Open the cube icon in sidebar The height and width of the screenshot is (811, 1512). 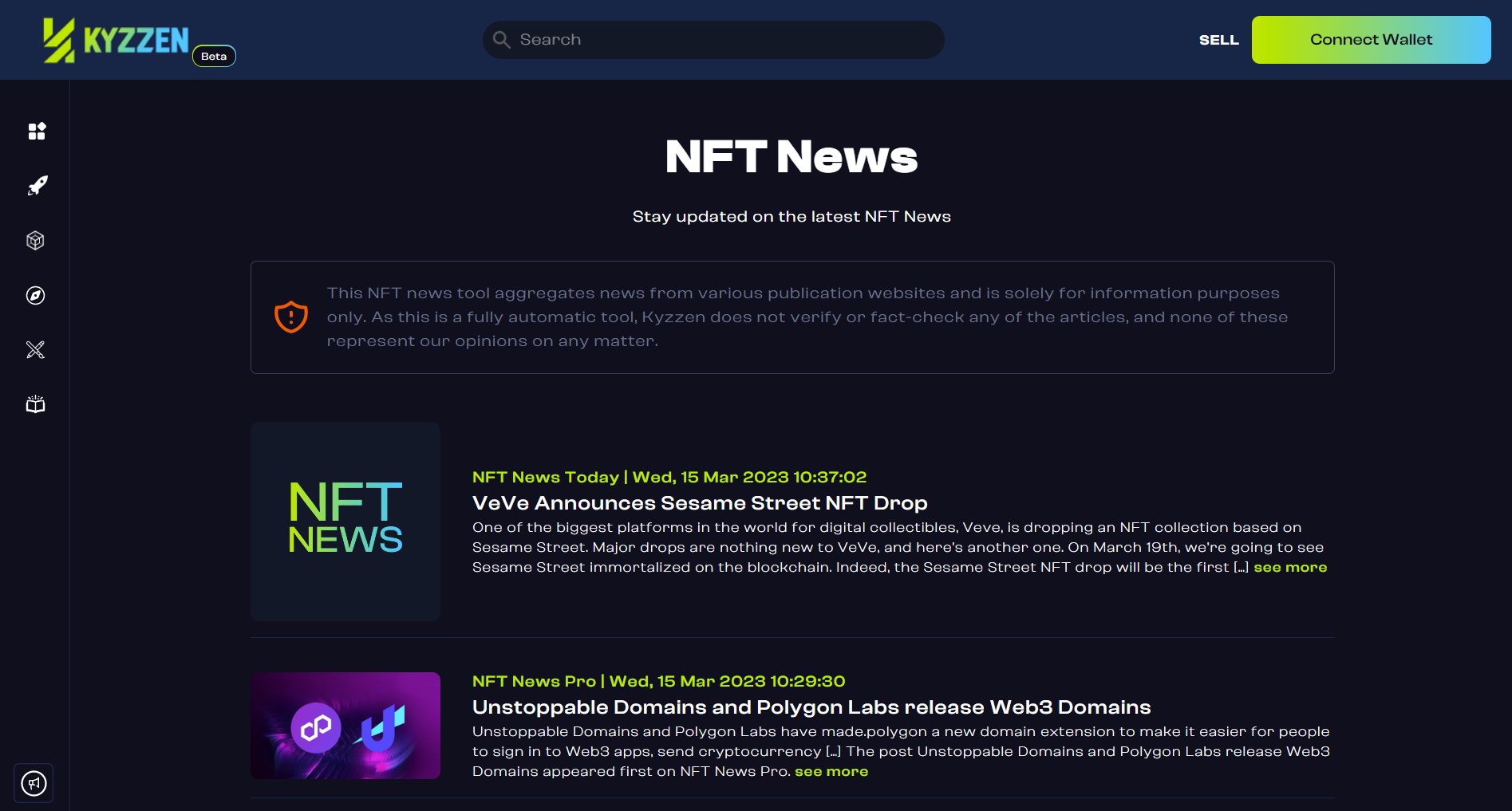click(x=35, y=240)
